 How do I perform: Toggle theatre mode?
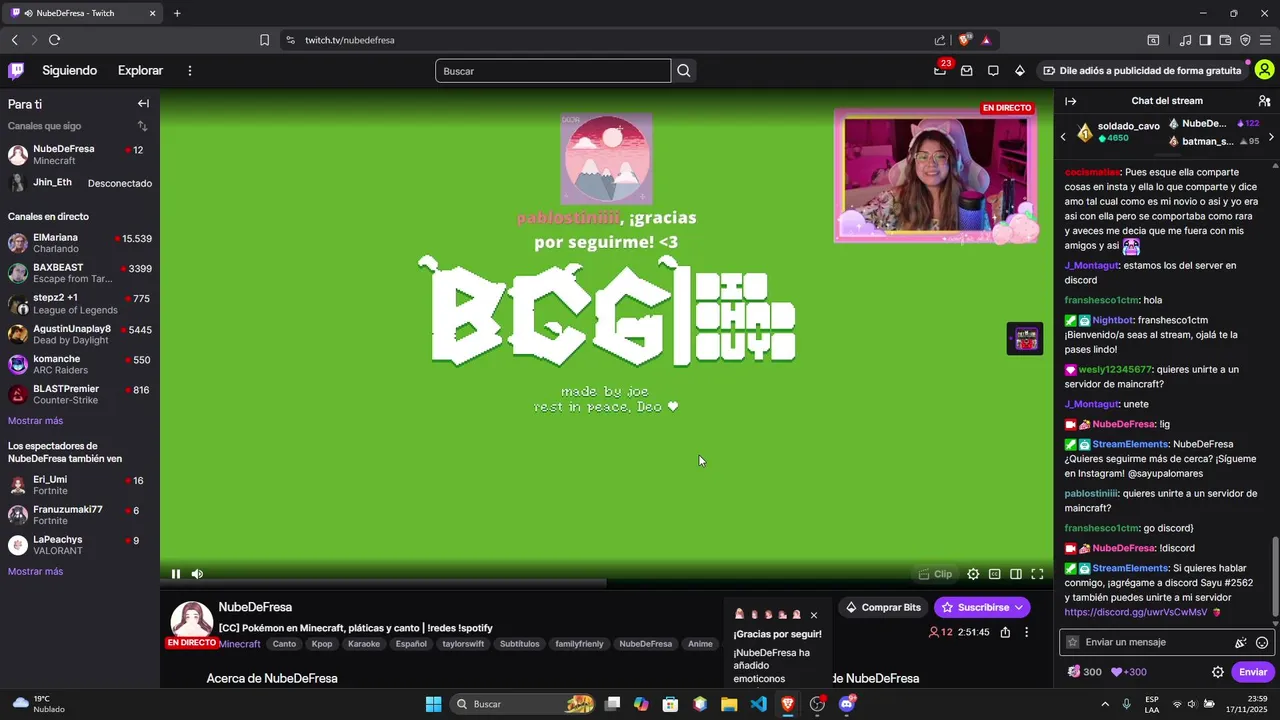(1015, 574)
